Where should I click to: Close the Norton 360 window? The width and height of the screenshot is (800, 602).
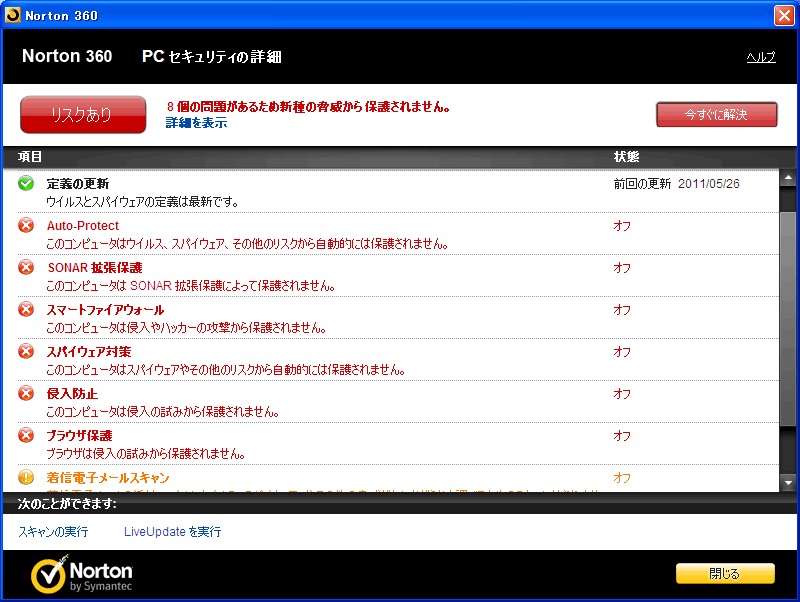click(784, 15)
